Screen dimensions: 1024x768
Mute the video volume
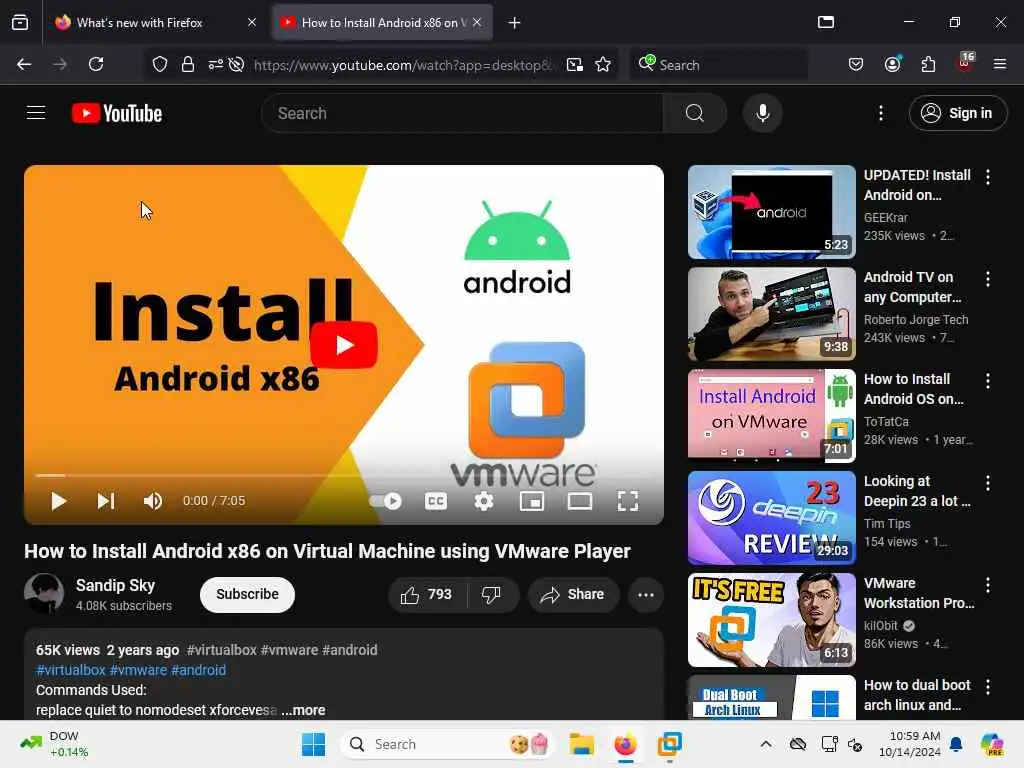(x=152, y=501)
